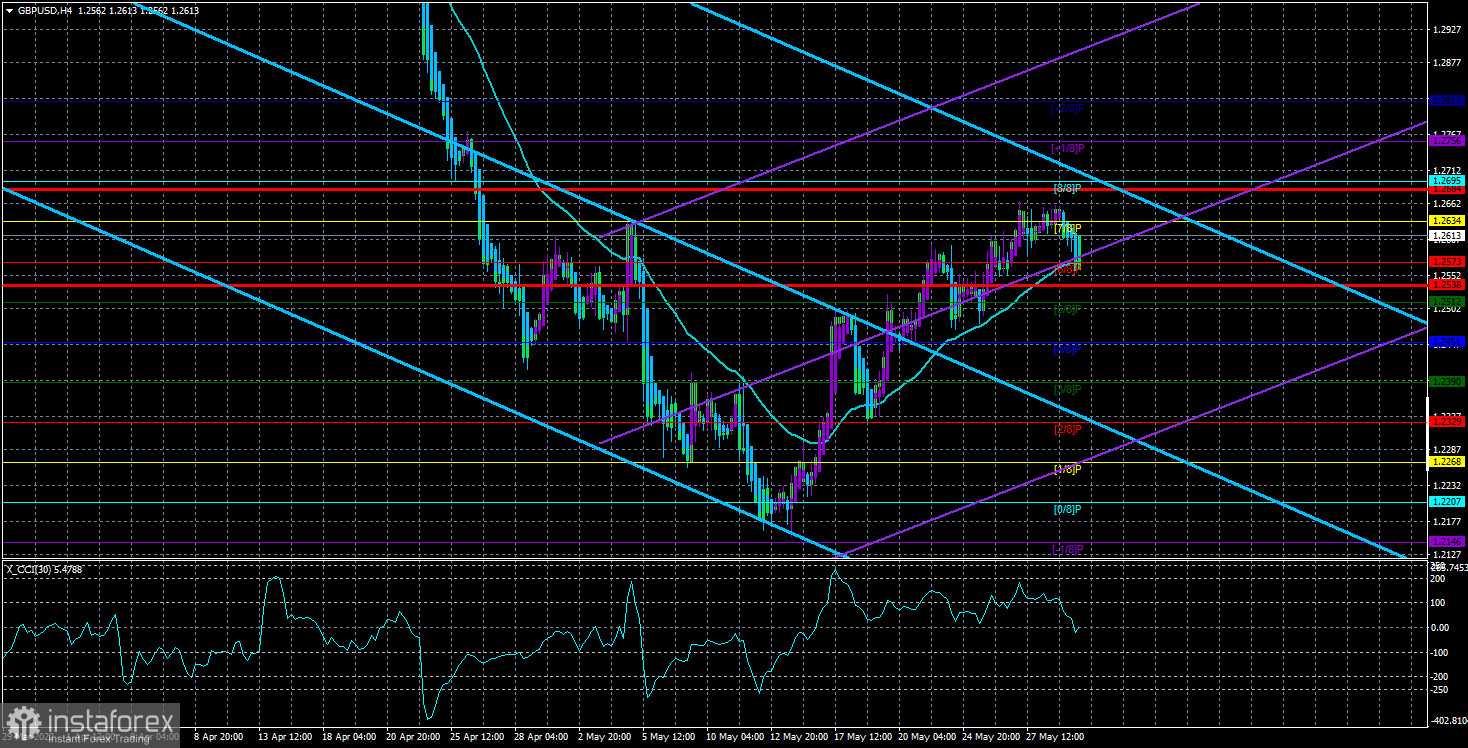
Task: Click the cyan 1.2207 price tag
Action: point(1447,501)
